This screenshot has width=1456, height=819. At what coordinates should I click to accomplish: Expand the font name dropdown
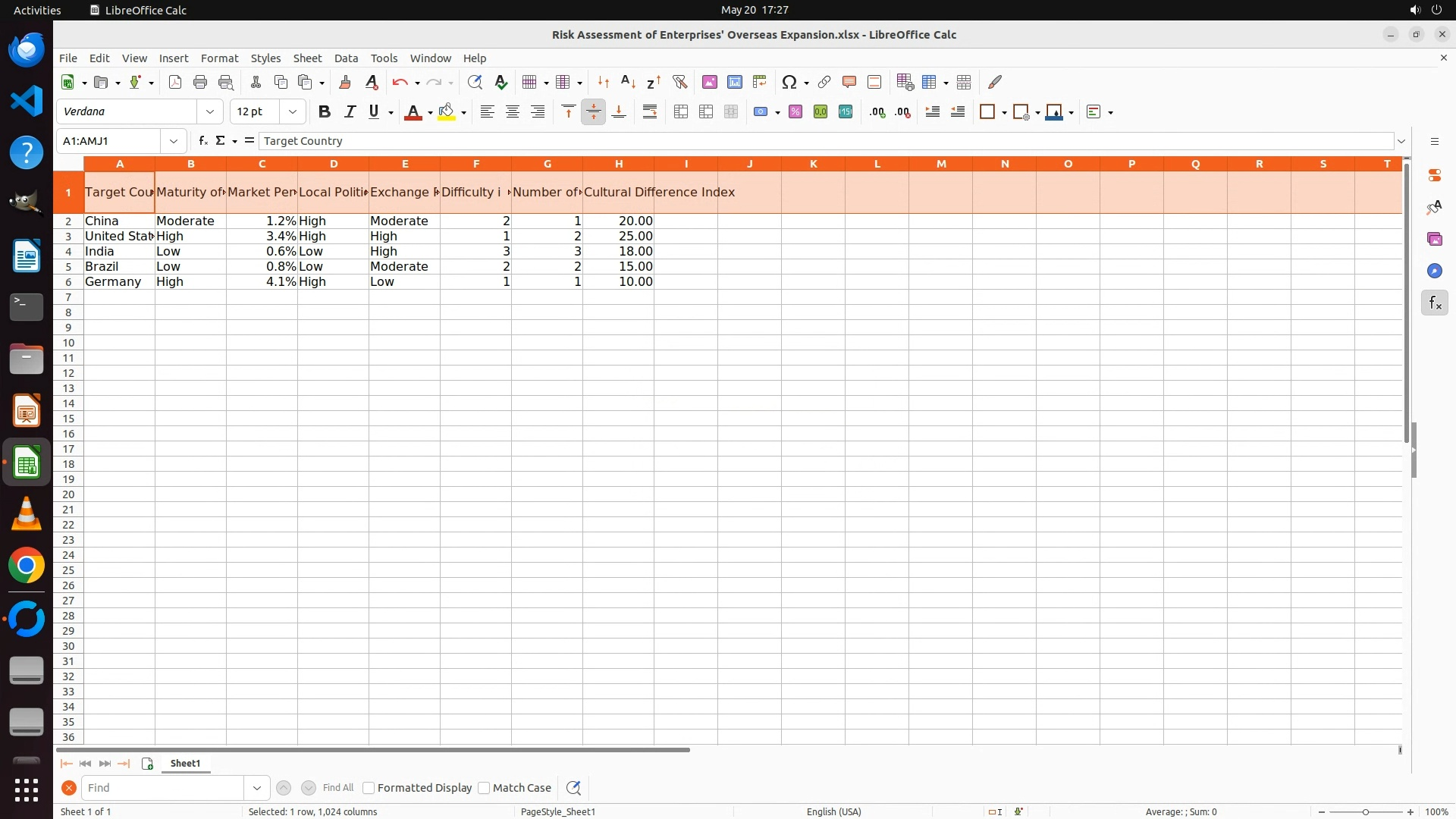click(x=210, y=112)
